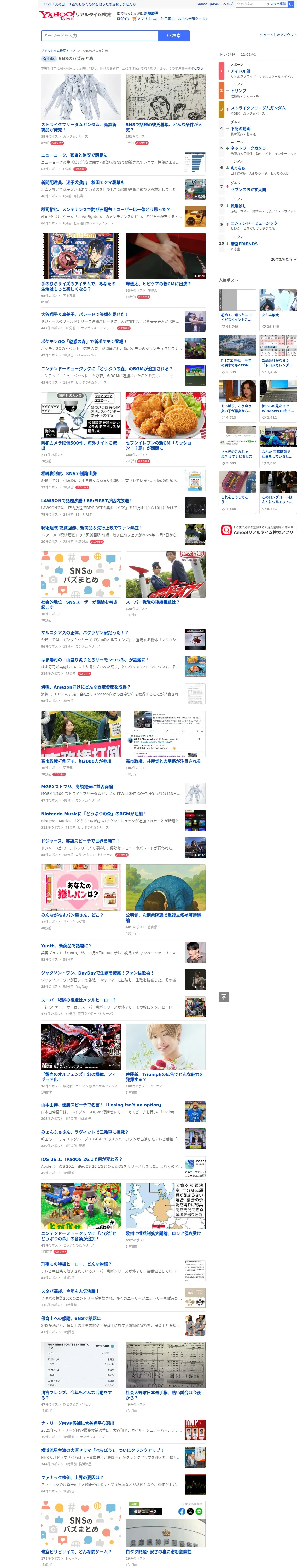The height and width of the screenshot is (1568, 297).
Task: Open Europe map thumbnail for 欧州で徴兵制拡大議論
Action: pos(166,1205)
